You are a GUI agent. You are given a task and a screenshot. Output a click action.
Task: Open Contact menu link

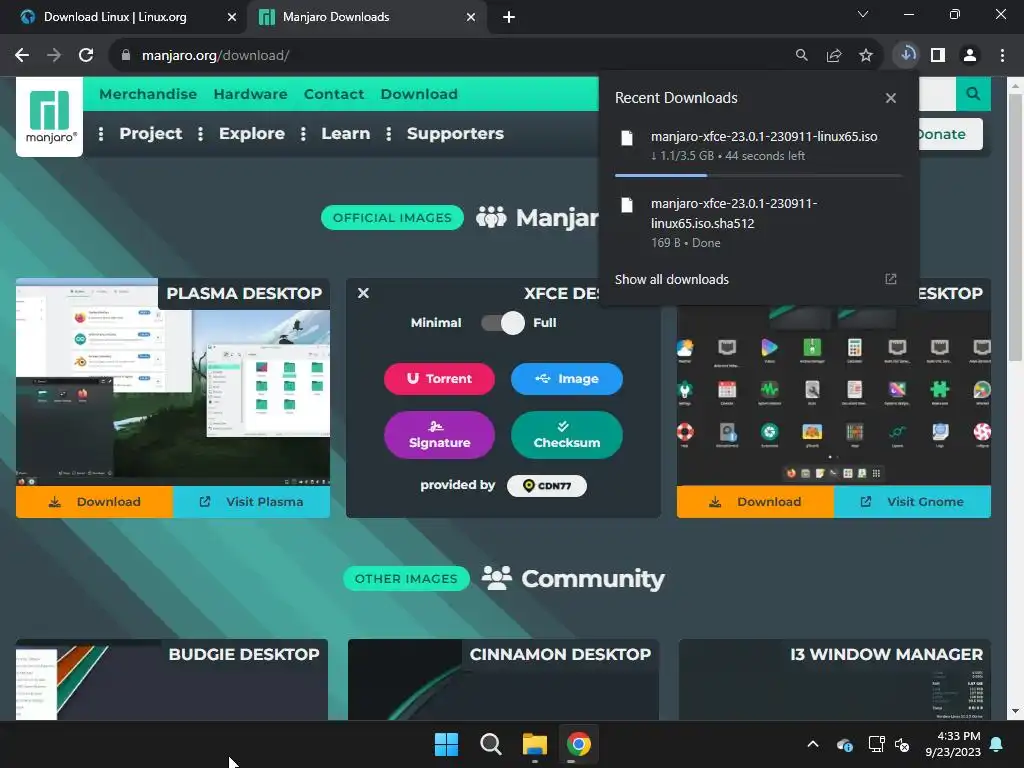[334, 94]
